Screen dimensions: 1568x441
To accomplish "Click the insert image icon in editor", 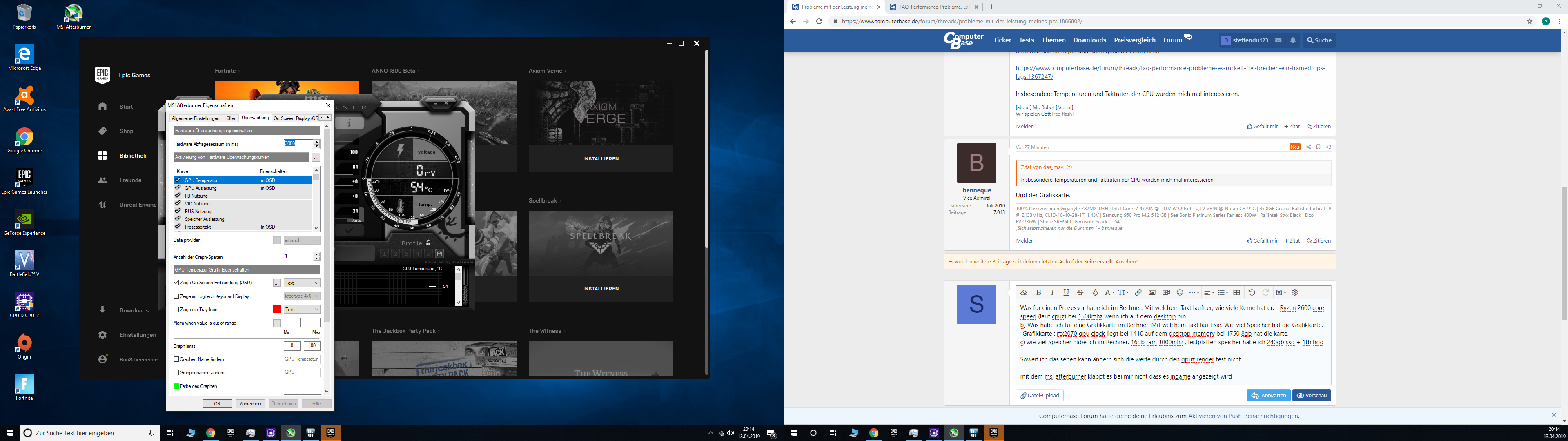I will coord(1151,292).
